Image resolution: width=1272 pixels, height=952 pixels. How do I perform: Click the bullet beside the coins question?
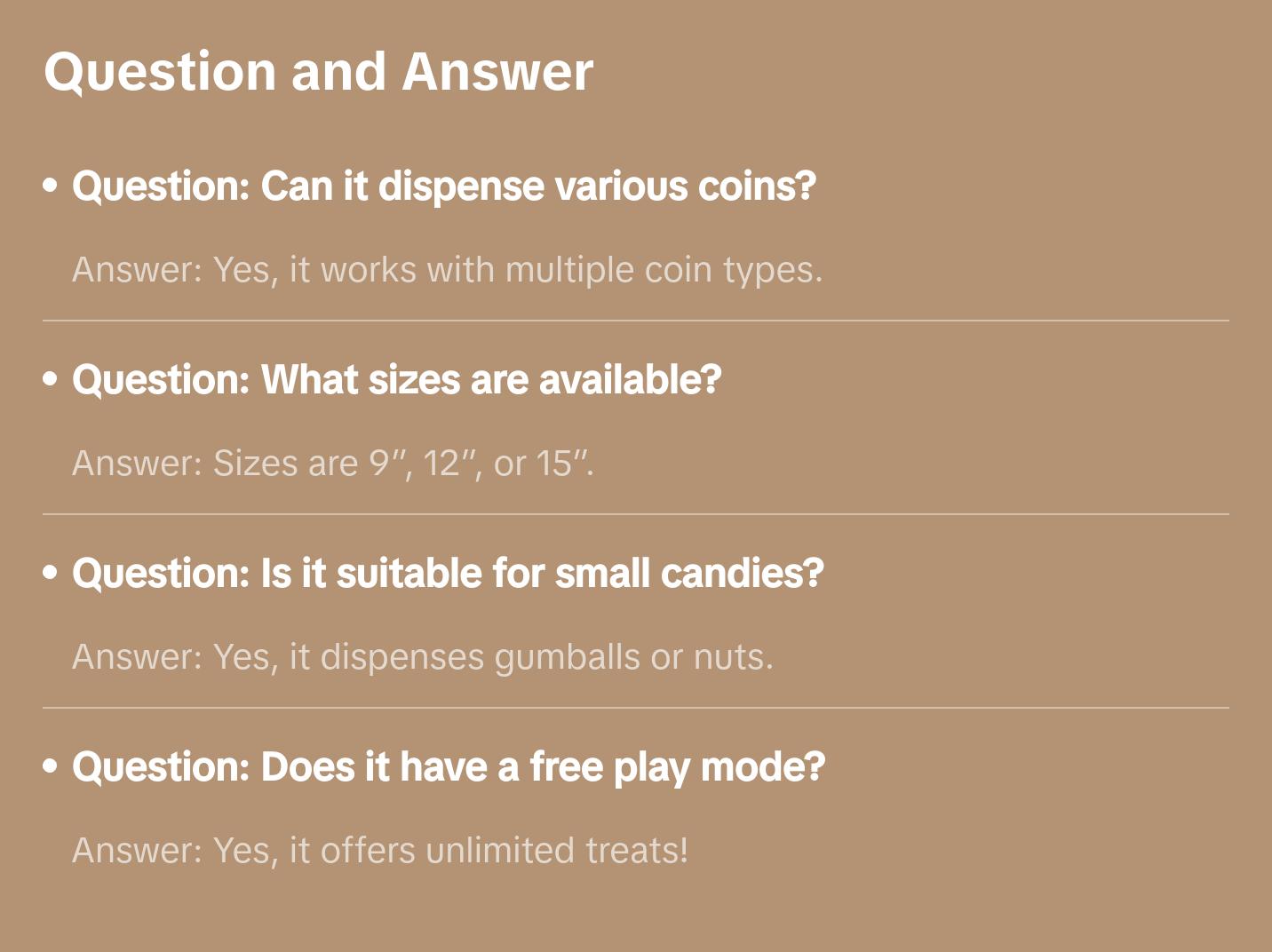tap(51, 186)
